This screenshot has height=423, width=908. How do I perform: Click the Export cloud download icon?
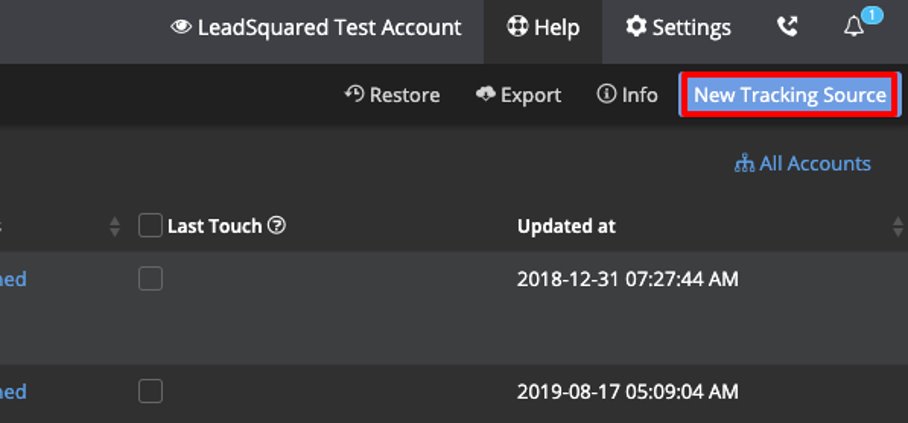coord(486,94)
